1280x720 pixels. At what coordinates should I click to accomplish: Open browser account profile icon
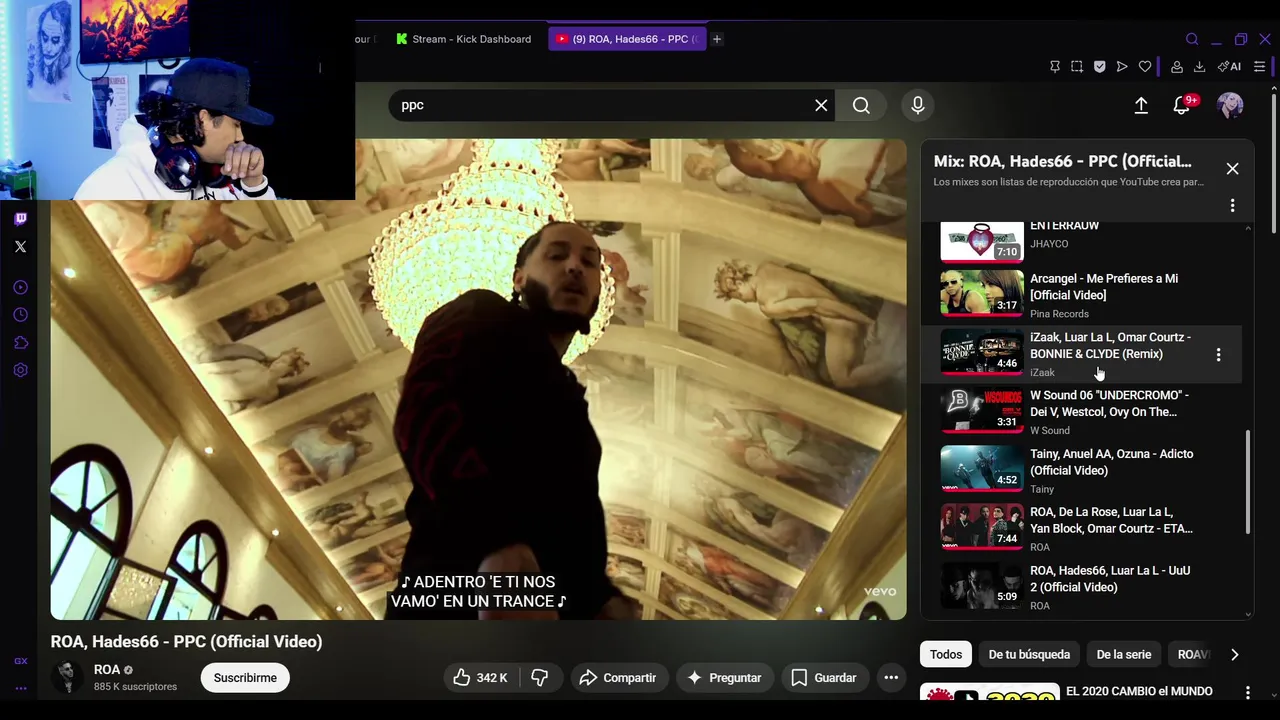pos(1177,67)
